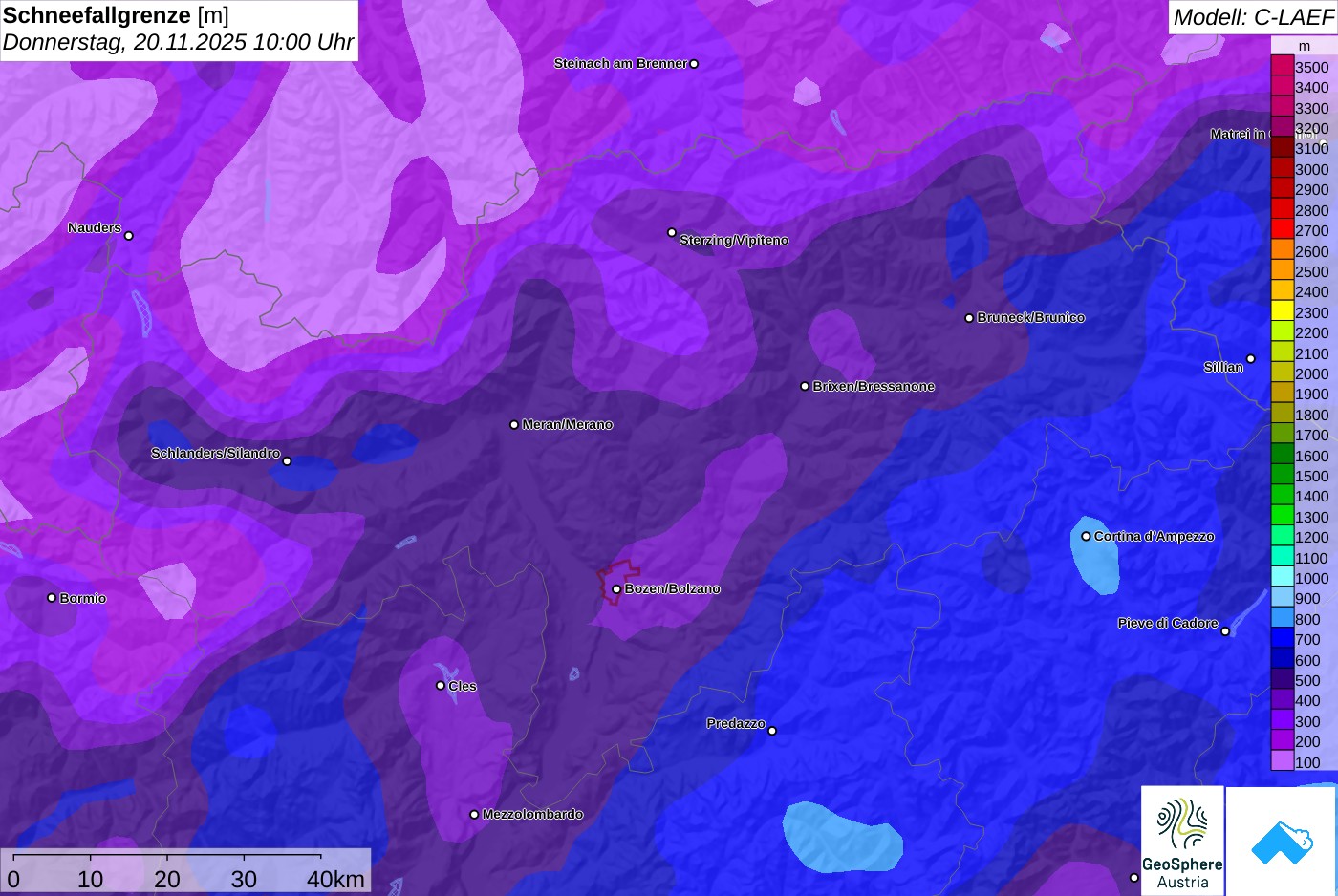This screenshot has height=896, width=1338.
Task: Click the Nauders marker dot
Action: (129, 235)
